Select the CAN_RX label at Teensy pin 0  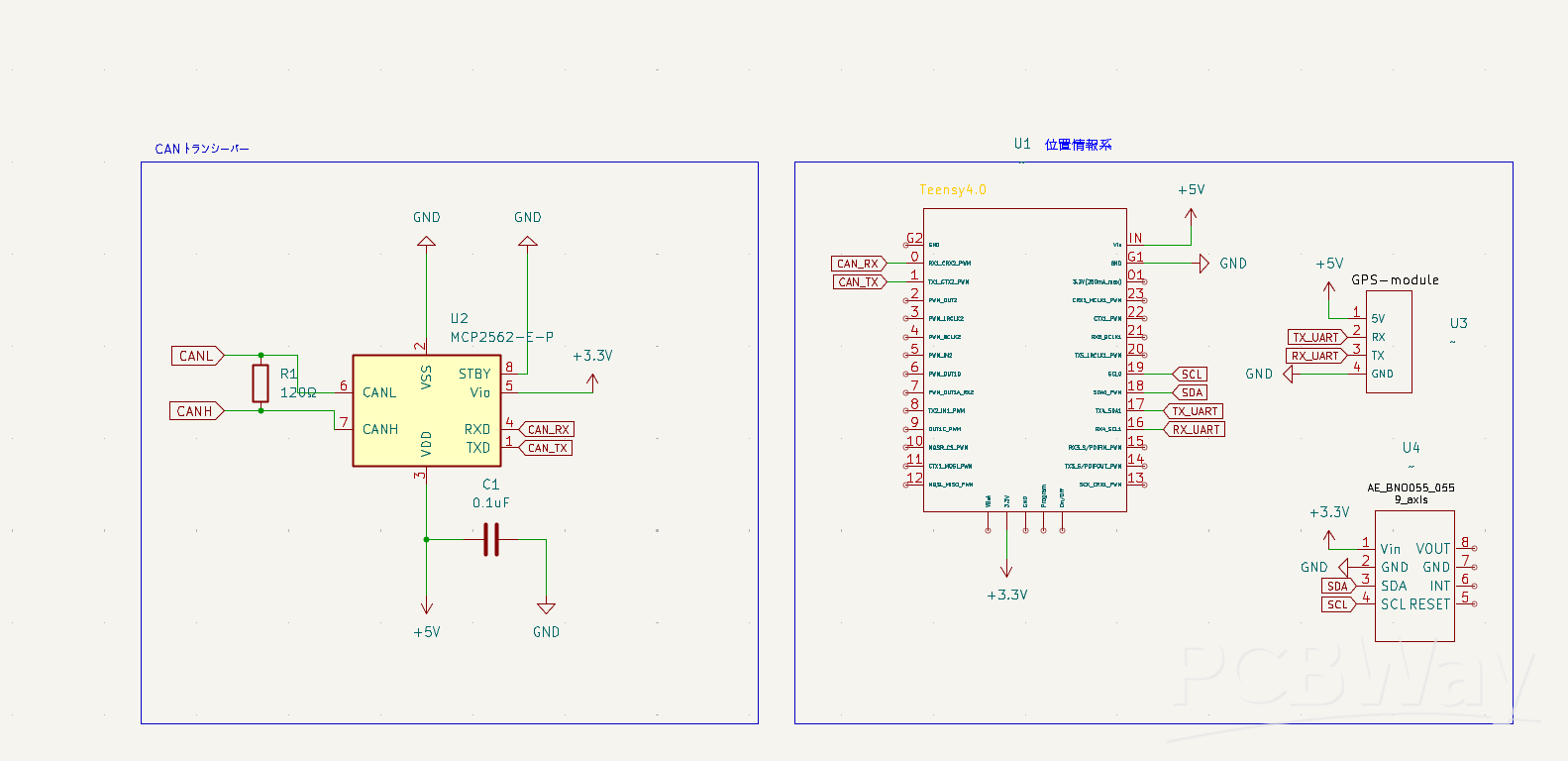(858, 264)
